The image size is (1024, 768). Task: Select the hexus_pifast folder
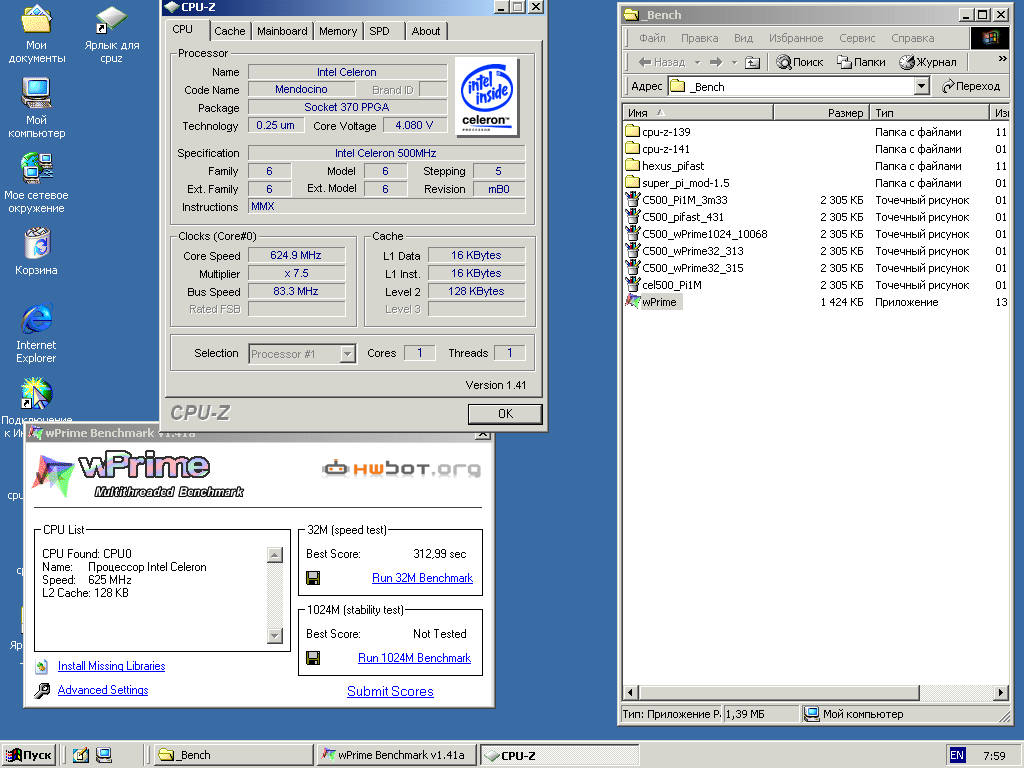pos(665,166)
